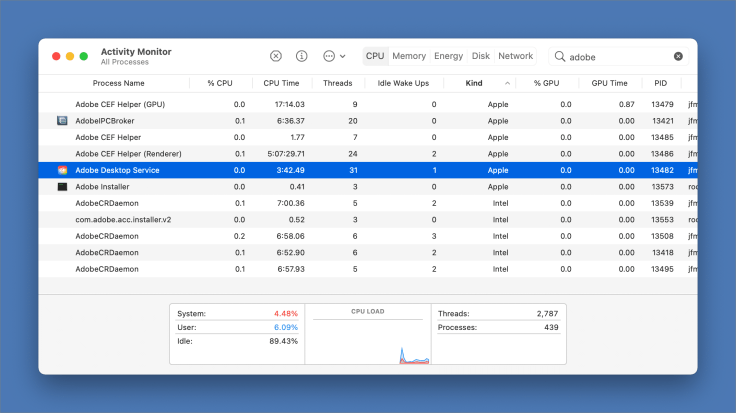Click the ellipsis more actions icon
736x413 pixels.
tap(329, 56)
